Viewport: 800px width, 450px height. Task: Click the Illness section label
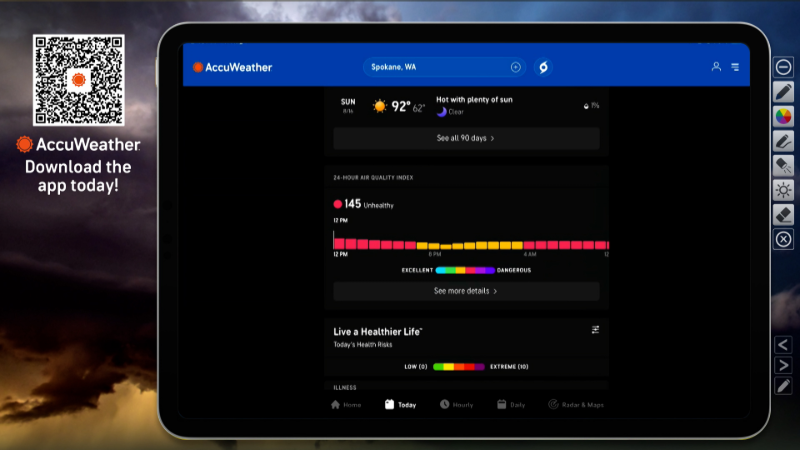tap(345, 388)
